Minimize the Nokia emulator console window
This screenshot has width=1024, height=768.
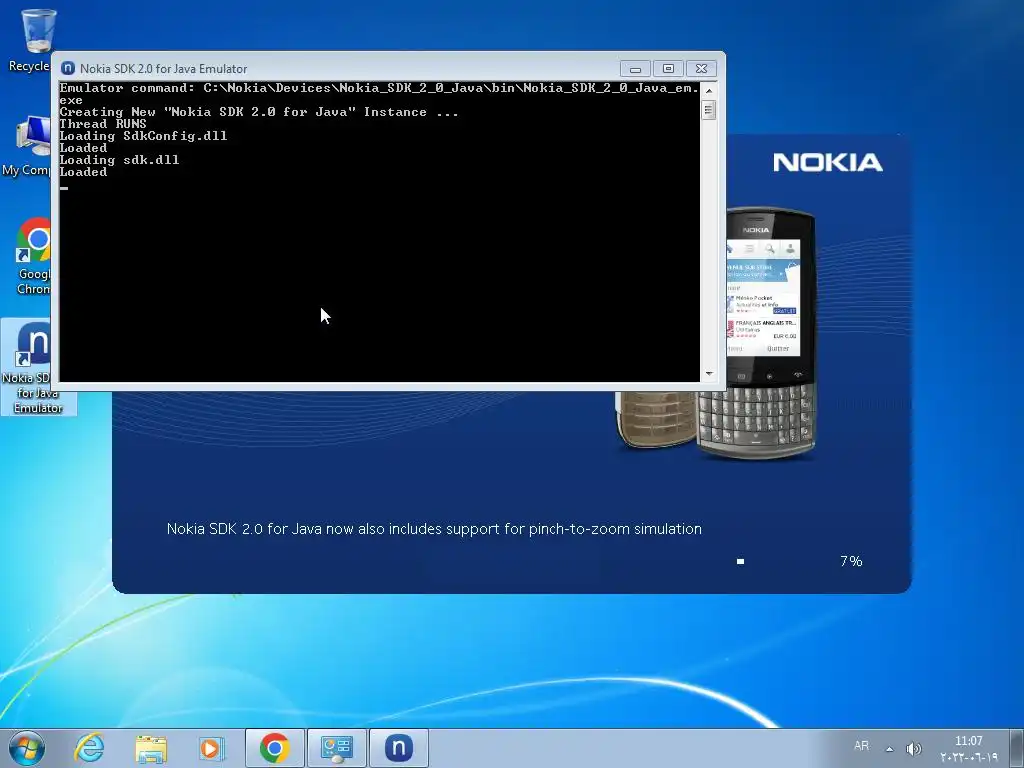(x=635, y=69)
